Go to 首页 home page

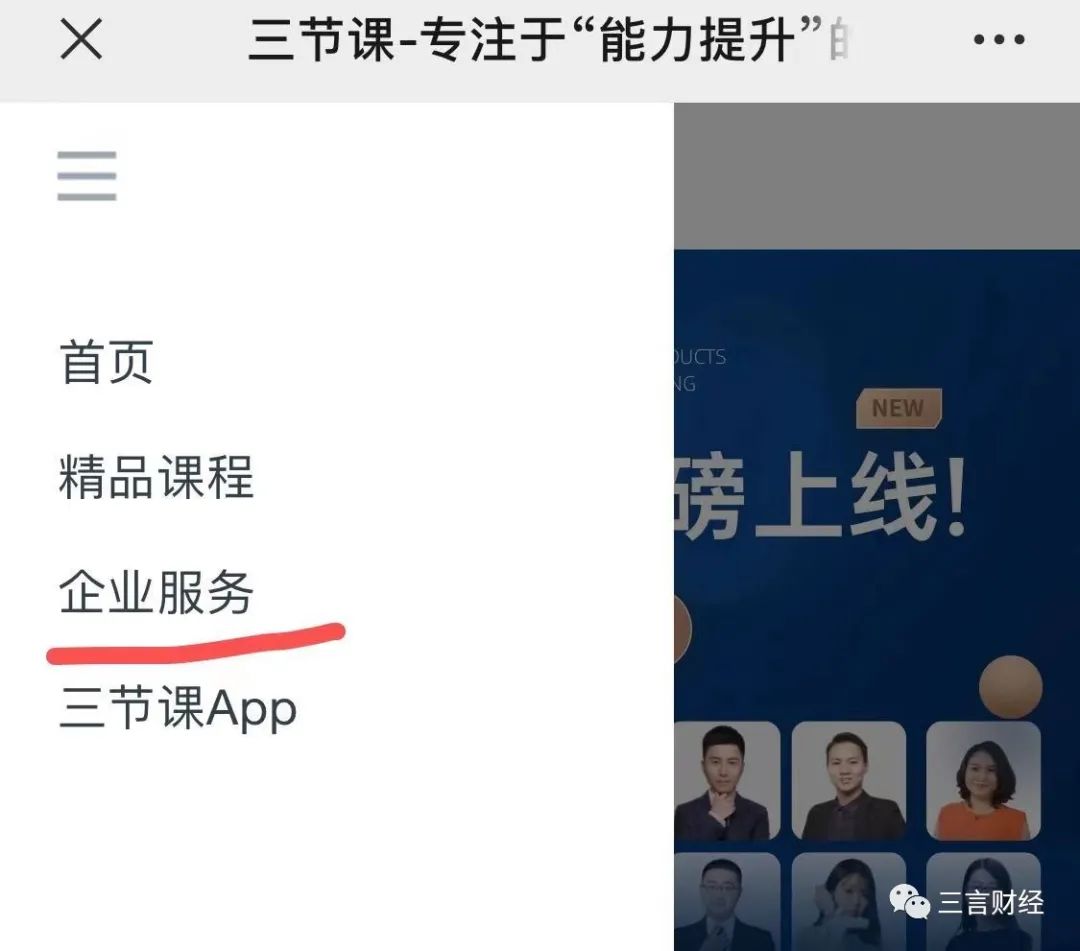106,362
